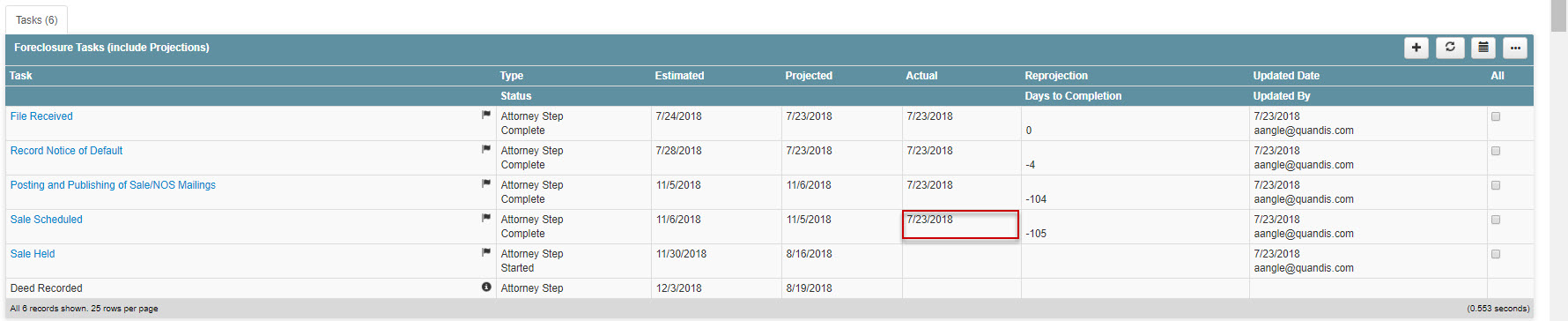Tick the checkbox for File Received row
Screen dimensions: 1568x321
tap(1496, 116)
